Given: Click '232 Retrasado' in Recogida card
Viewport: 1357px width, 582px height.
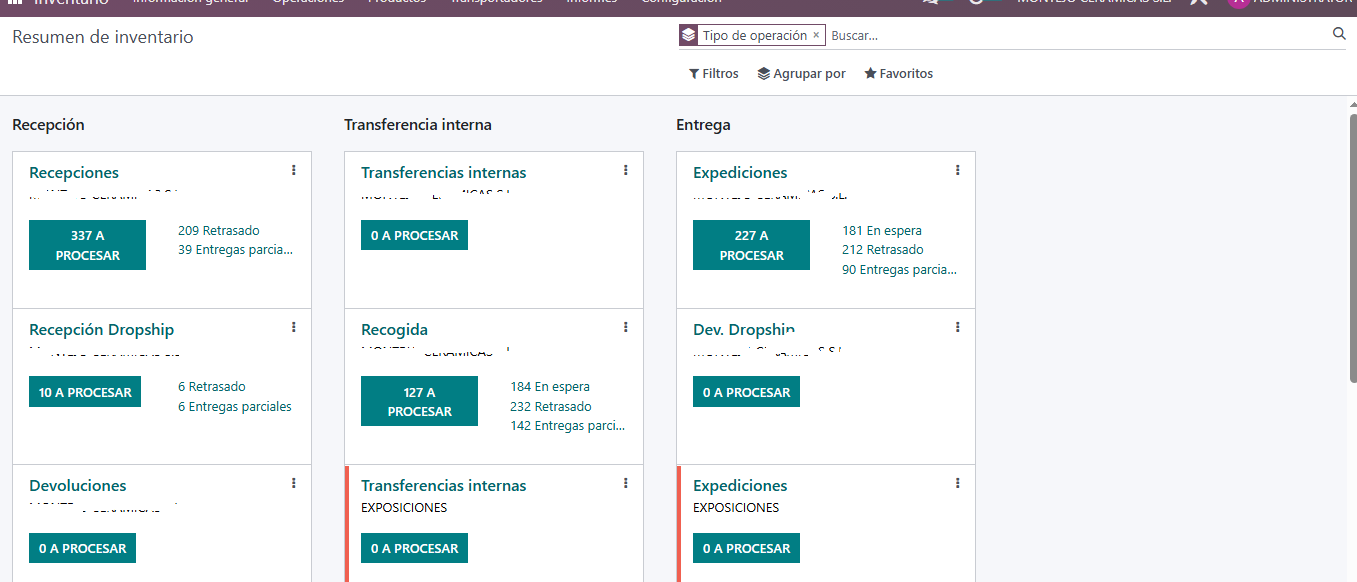Looking at the screenshot, I should point(550,407).
